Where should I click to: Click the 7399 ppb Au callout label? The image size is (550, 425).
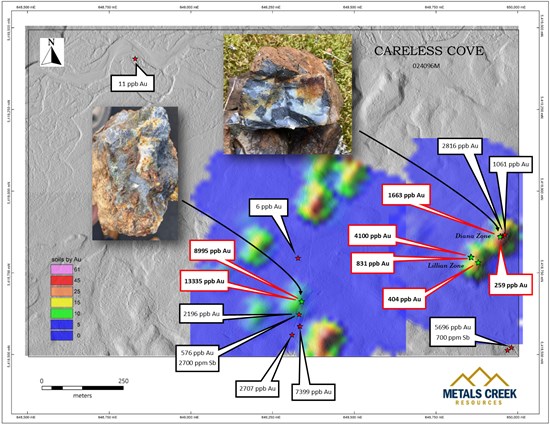tap(313, 391)
